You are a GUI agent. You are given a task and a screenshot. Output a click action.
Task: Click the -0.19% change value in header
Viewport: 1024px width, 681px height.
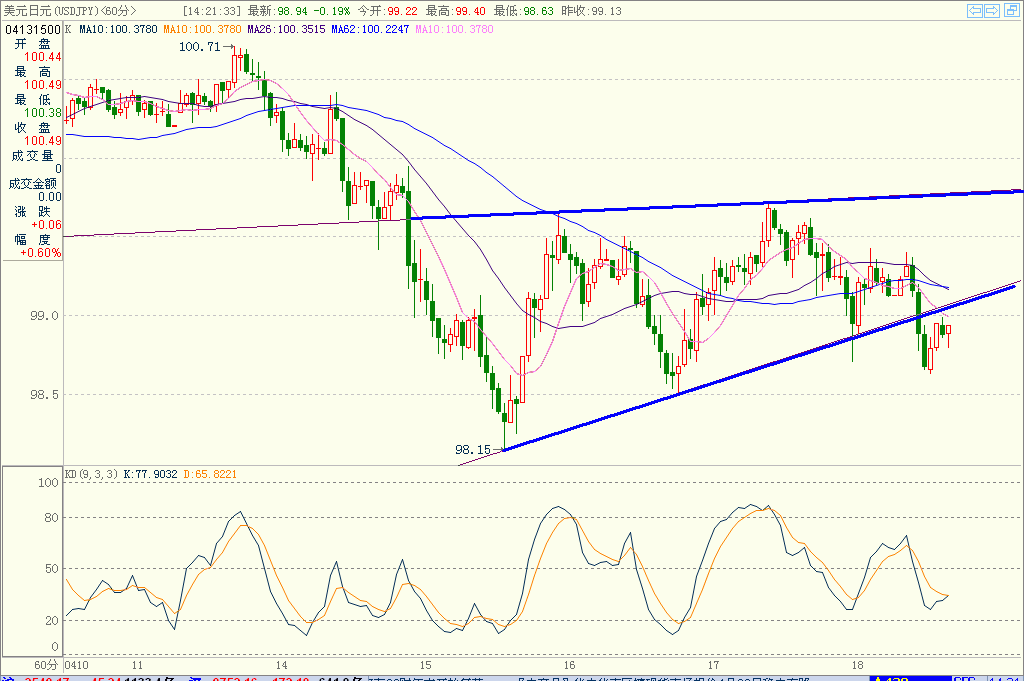coord(332,10)
